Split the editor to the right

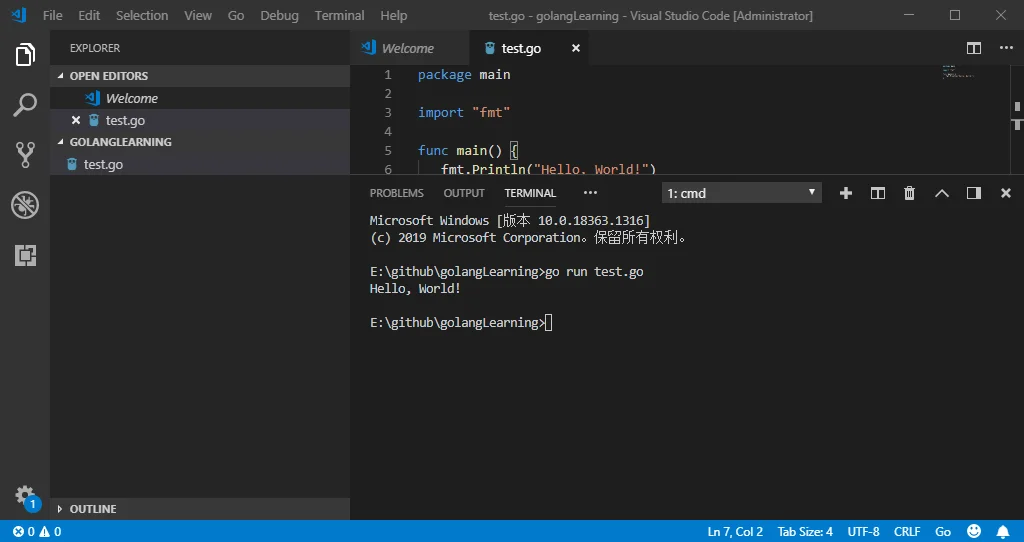coord(974,48)
